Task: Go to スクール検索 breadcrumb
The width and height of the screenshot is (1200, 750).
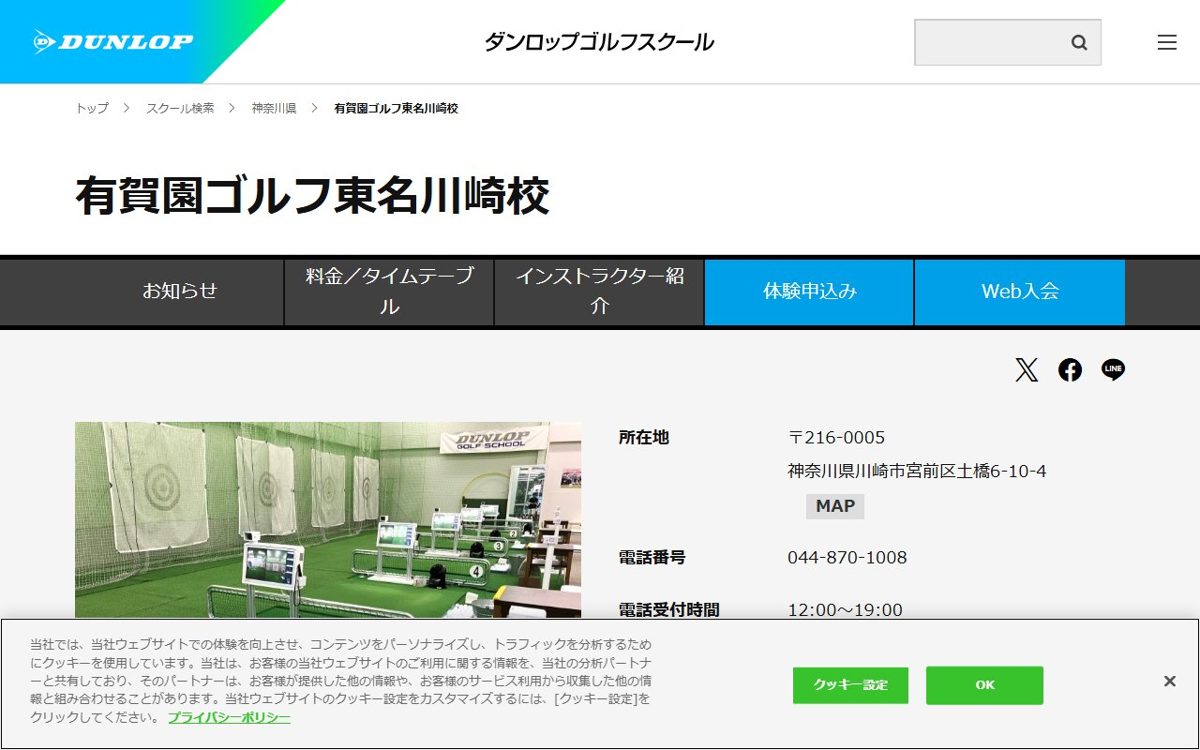Action: (x=180, y=108)
